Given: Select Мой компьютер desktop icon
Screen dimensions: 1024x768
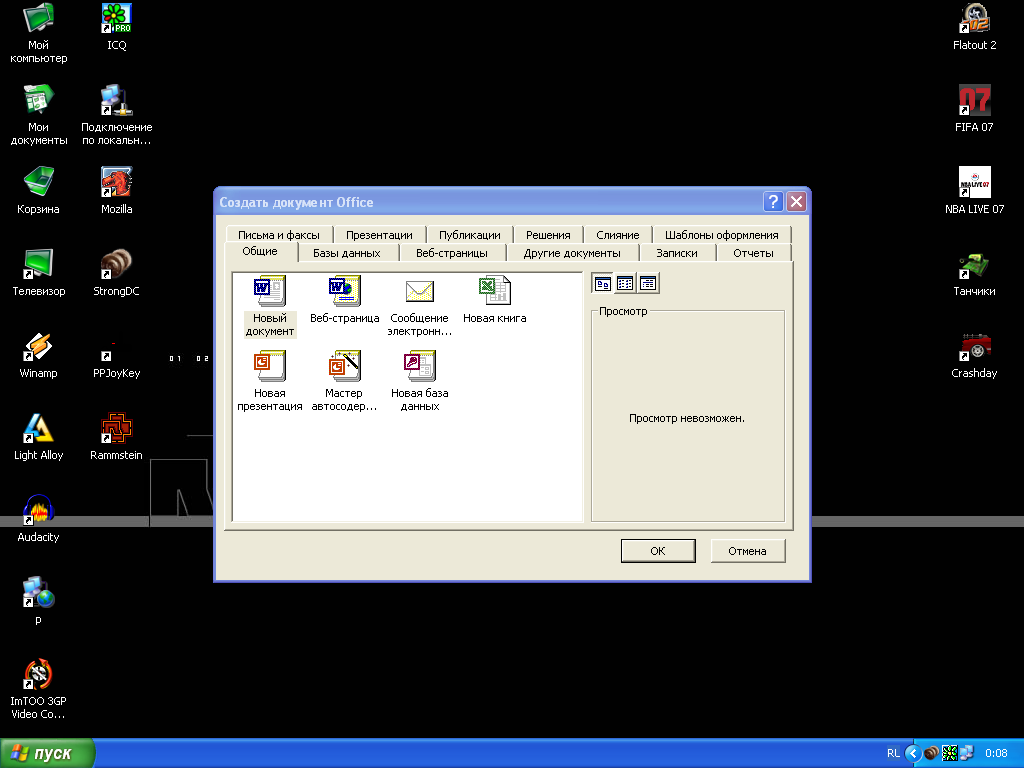Looking at the screenshot, I should pos(39,33).
